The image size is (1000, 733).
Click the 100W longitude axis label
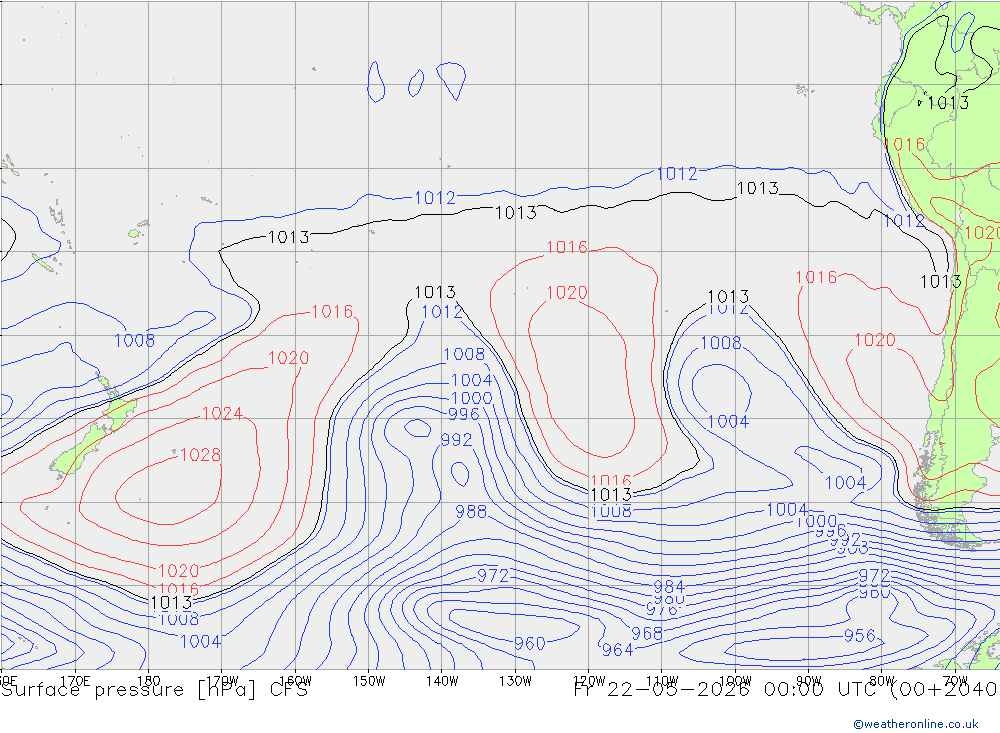[735, 681]
